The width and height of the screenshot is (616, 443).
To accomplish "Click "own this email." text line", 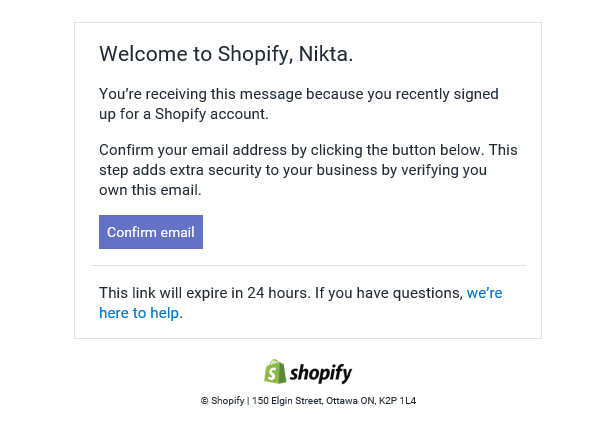I will 150,190.
